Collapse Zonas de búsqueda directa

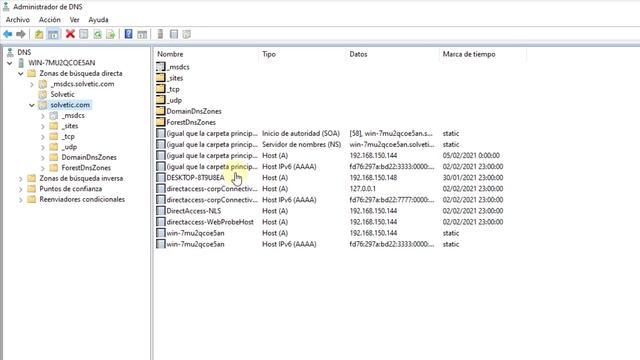(x=20, y=73)
